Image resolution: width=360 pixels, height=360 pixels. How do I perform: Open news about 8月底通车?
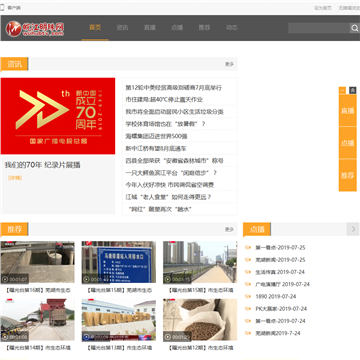[156, 148]
